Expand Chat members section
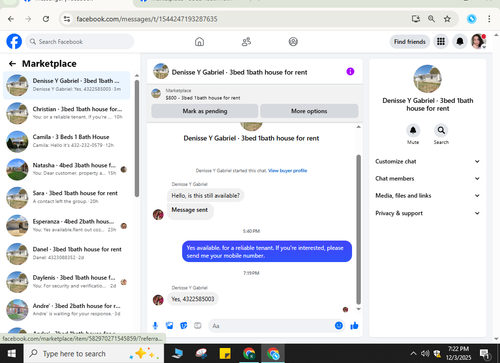 pyautogui.click(x=427, y=178)
